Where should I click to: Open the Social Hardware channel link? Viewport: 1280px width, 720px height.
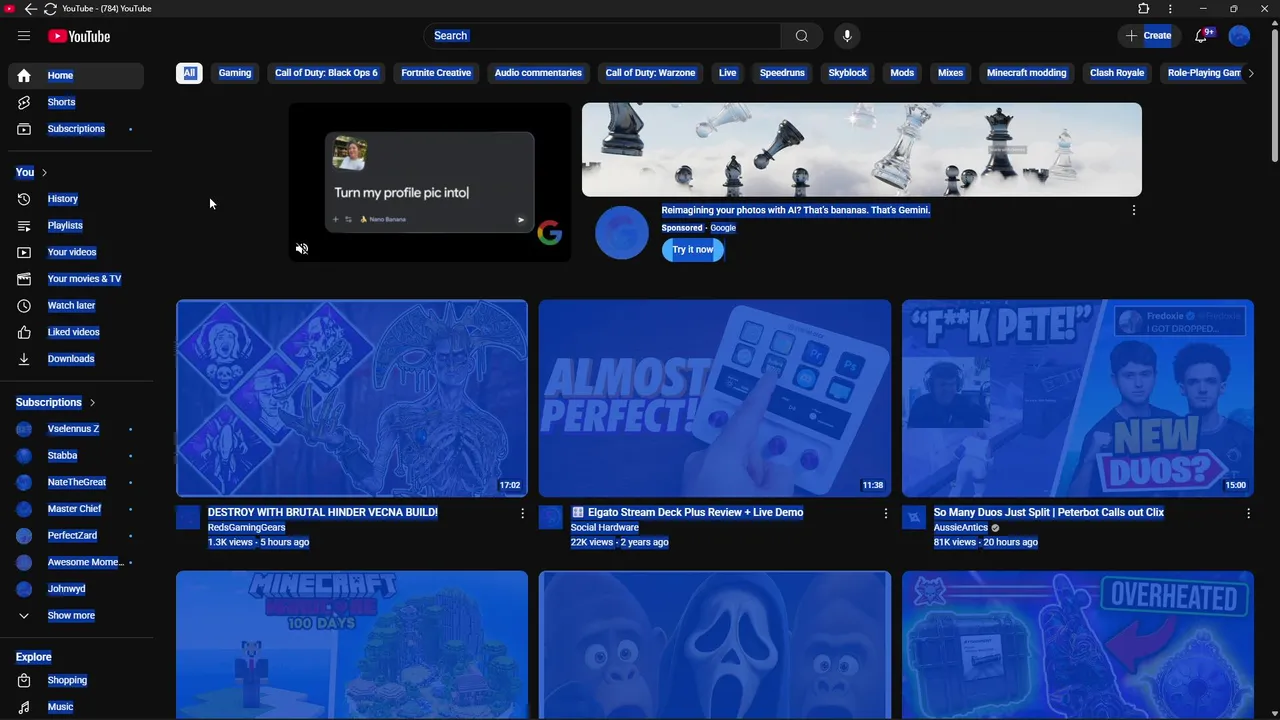coord(605,528)
